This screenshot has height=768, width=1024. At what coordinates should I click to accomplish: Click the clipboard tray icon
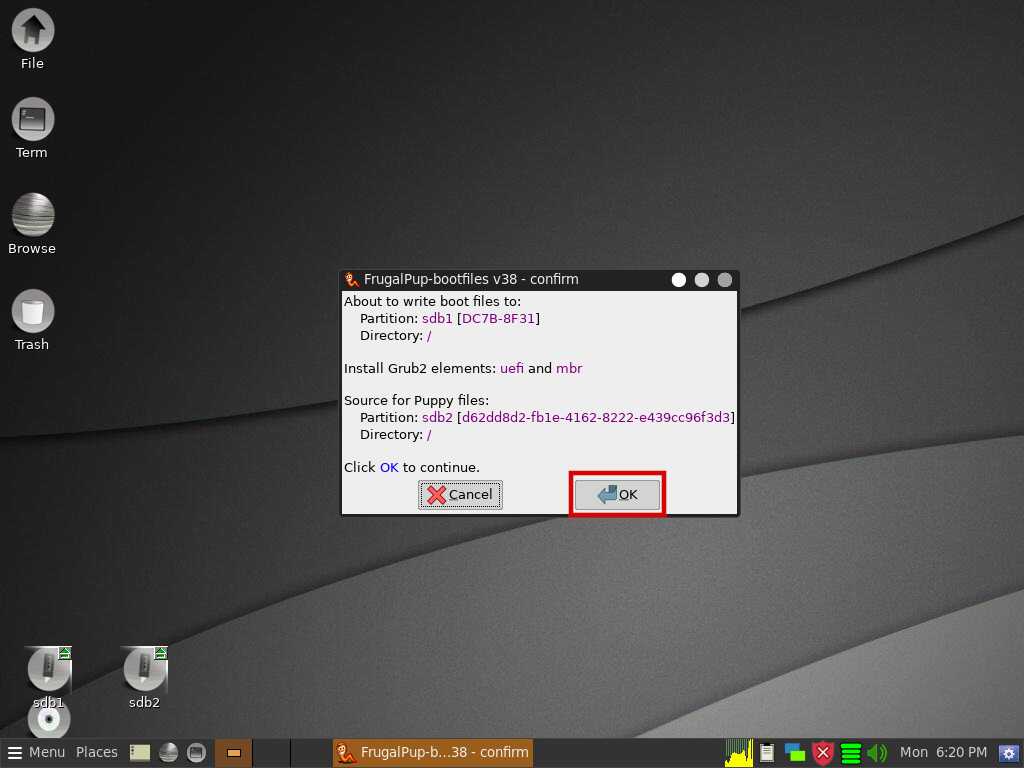click(767, 752)
